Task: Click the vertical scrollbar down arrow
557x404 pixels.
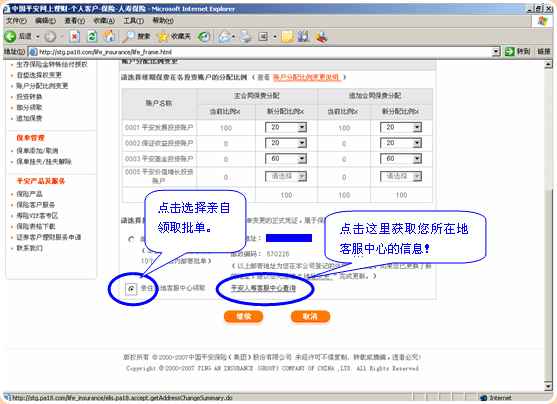Action: click(x=548, y=386)
